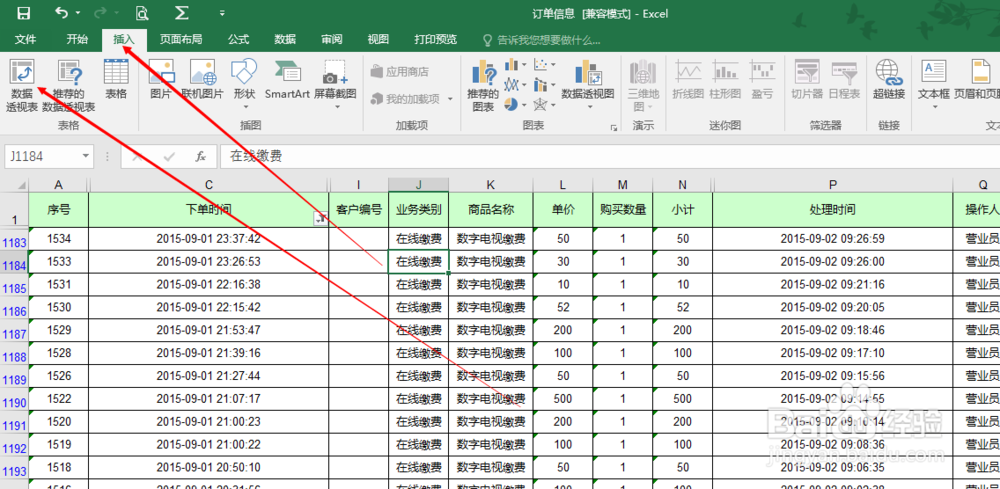Click the Save icon in title bar

coord(24,13)
